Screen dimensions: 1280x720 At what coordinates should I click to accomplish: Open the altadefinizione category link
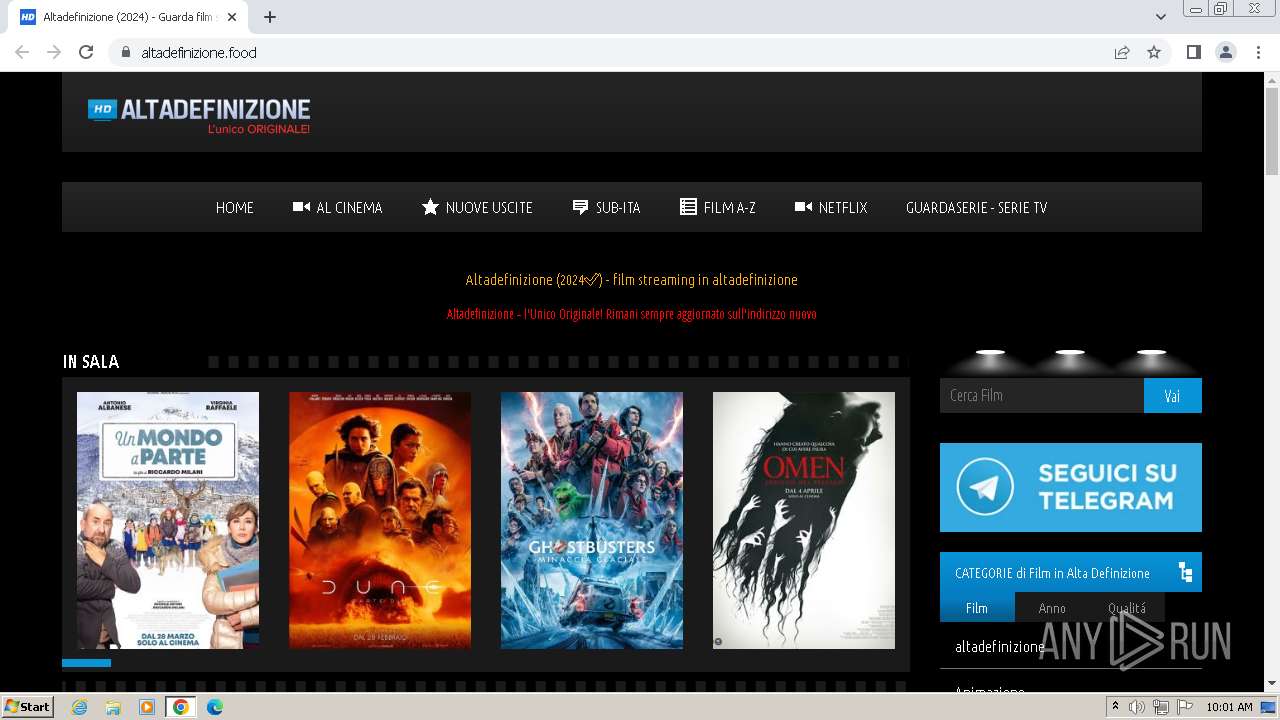[1000, 646]
